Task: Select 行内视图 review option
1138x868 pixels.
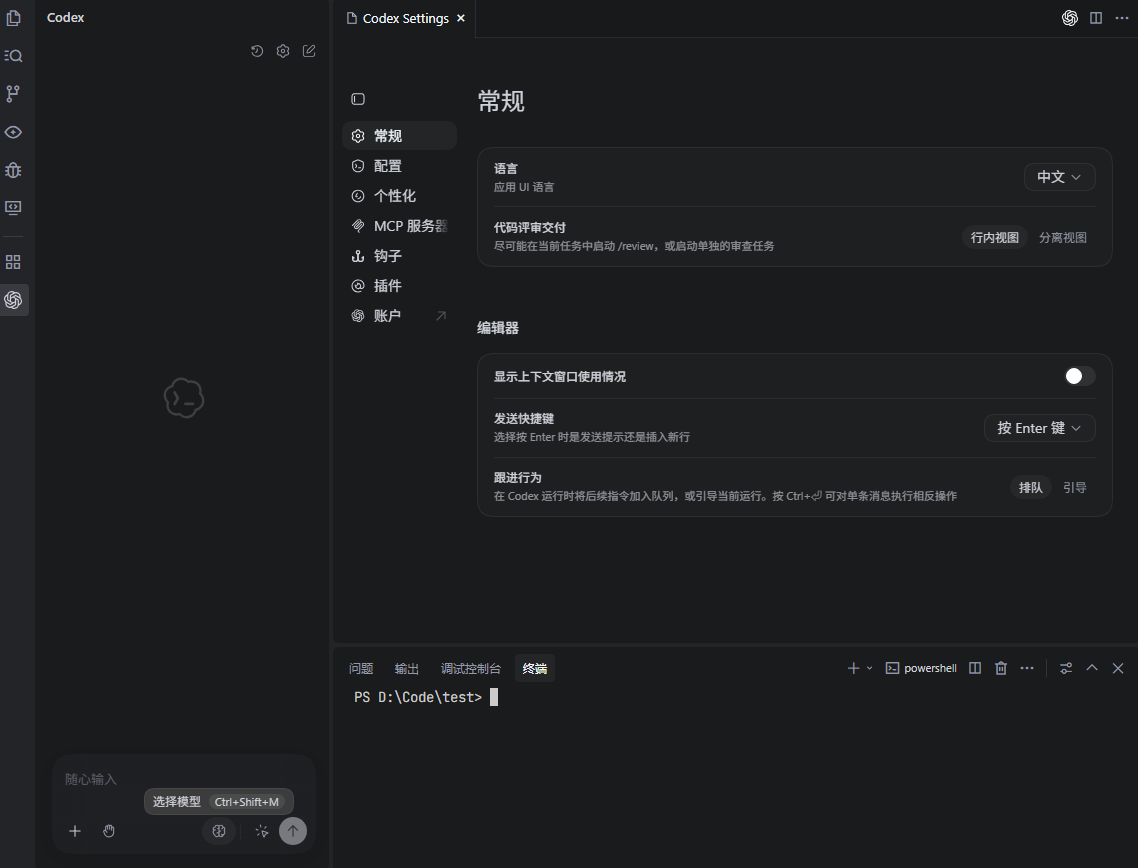Action: tap(995, 237)
